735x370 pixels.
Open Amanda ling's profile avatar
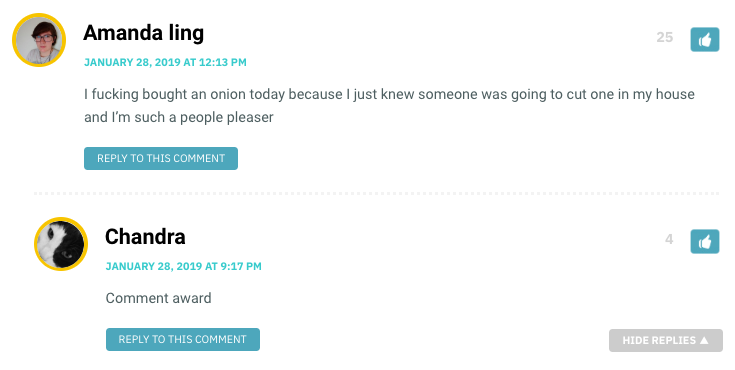[x=39, y=40]
